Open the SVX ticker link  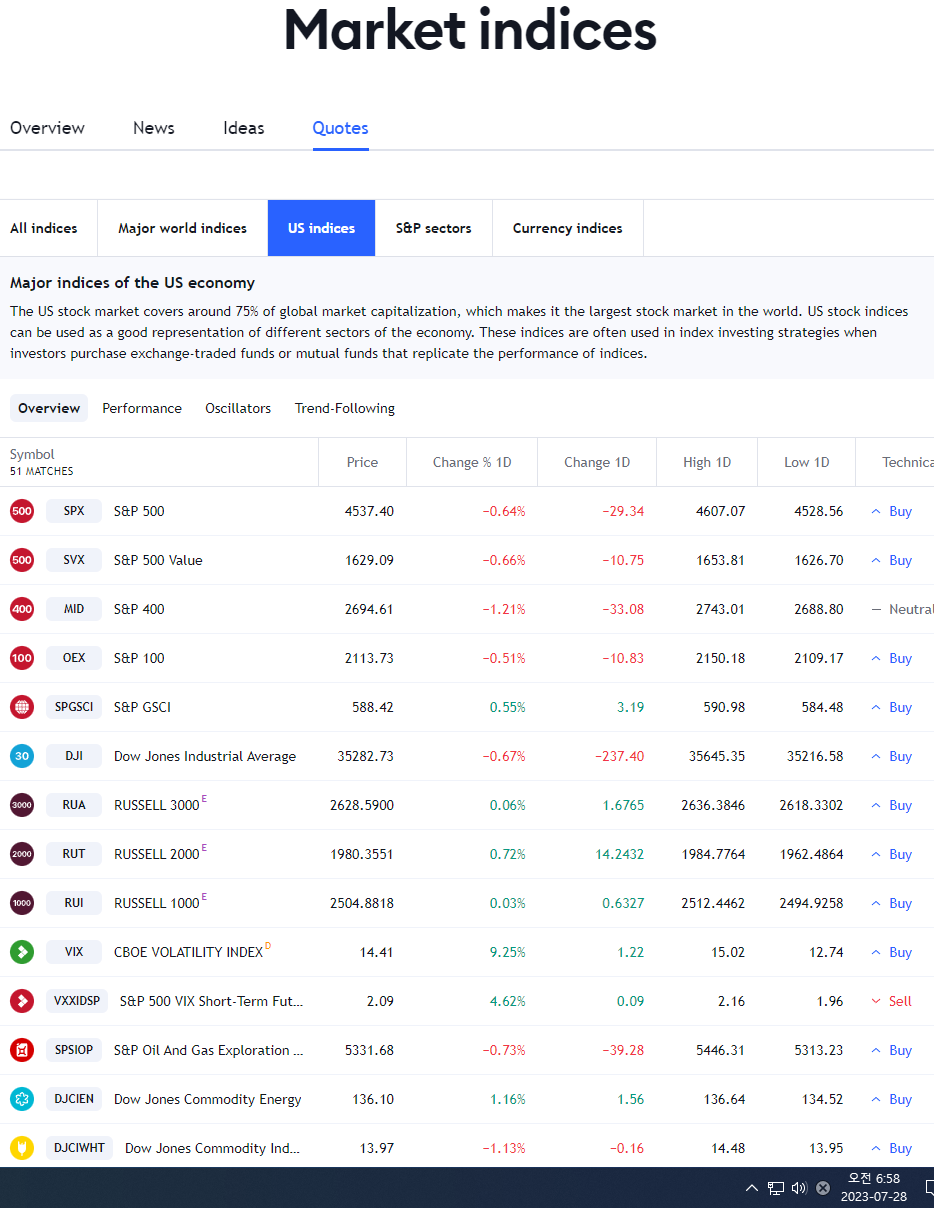74,560
